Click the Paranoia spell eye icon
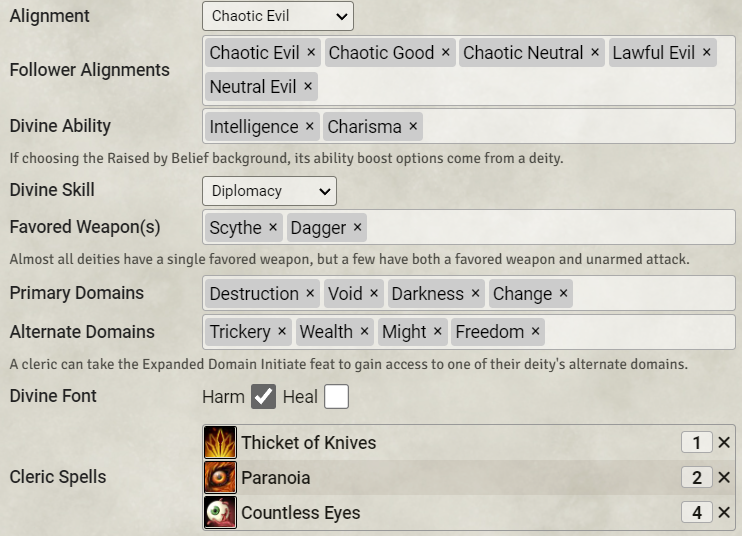The width and height of the screenshot is (742, 536). pyautogui.click(x=220, y=477)
